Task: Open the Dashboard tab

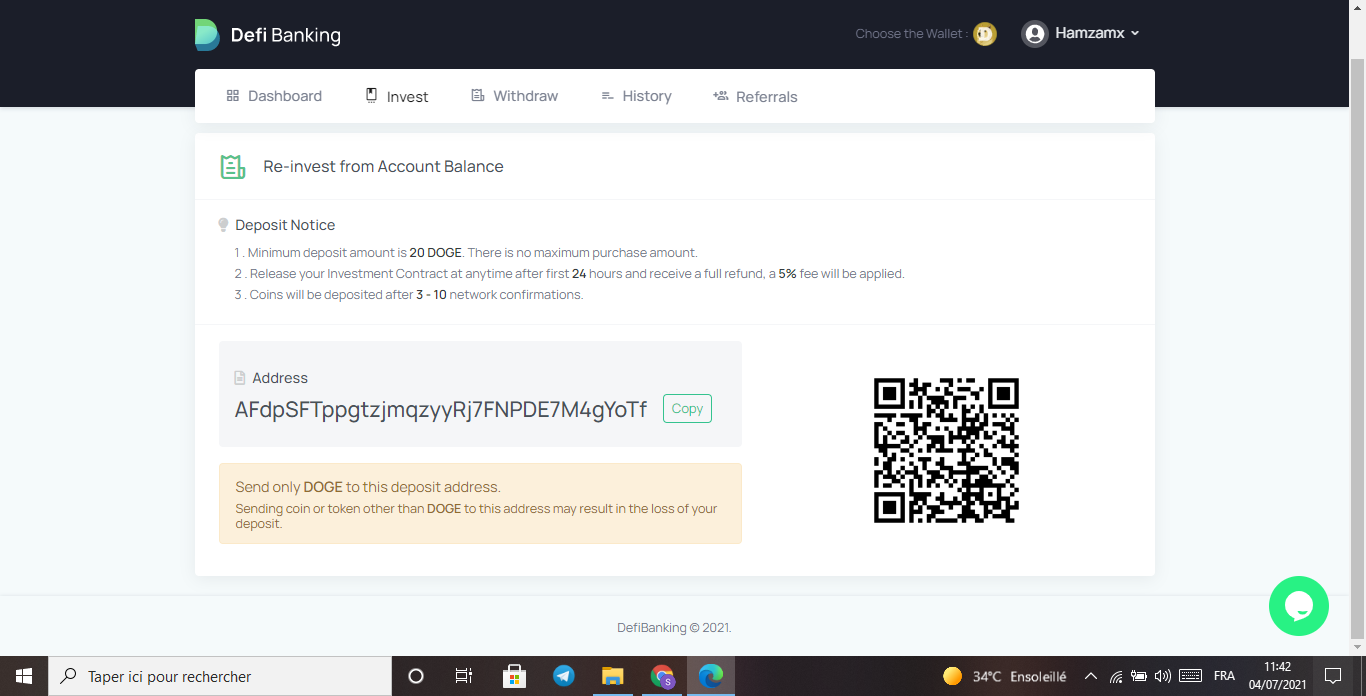Action: coord(274,96)
